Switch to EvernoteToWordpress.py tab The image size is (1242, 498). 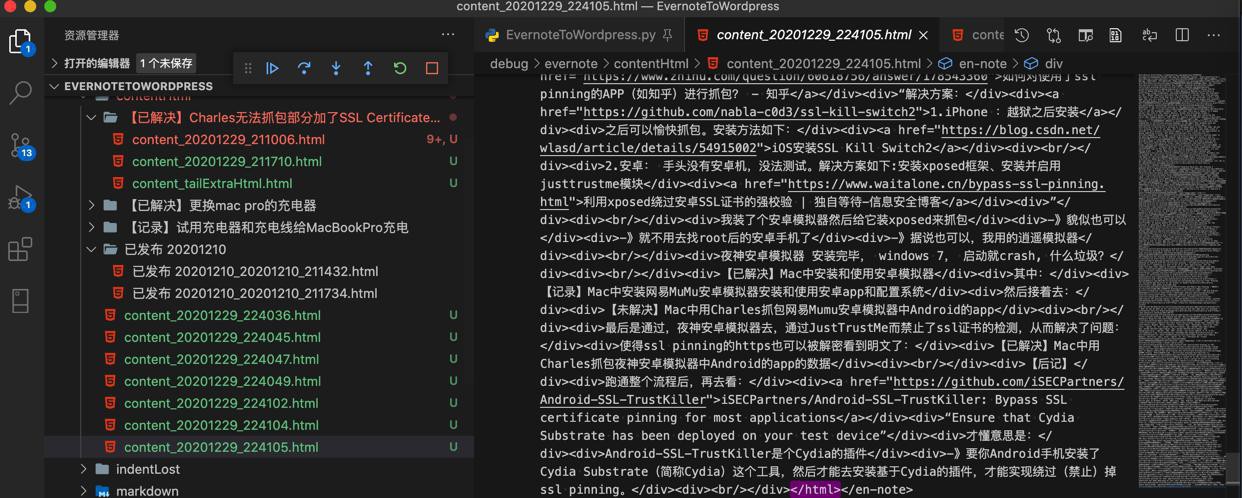point(580,35)
